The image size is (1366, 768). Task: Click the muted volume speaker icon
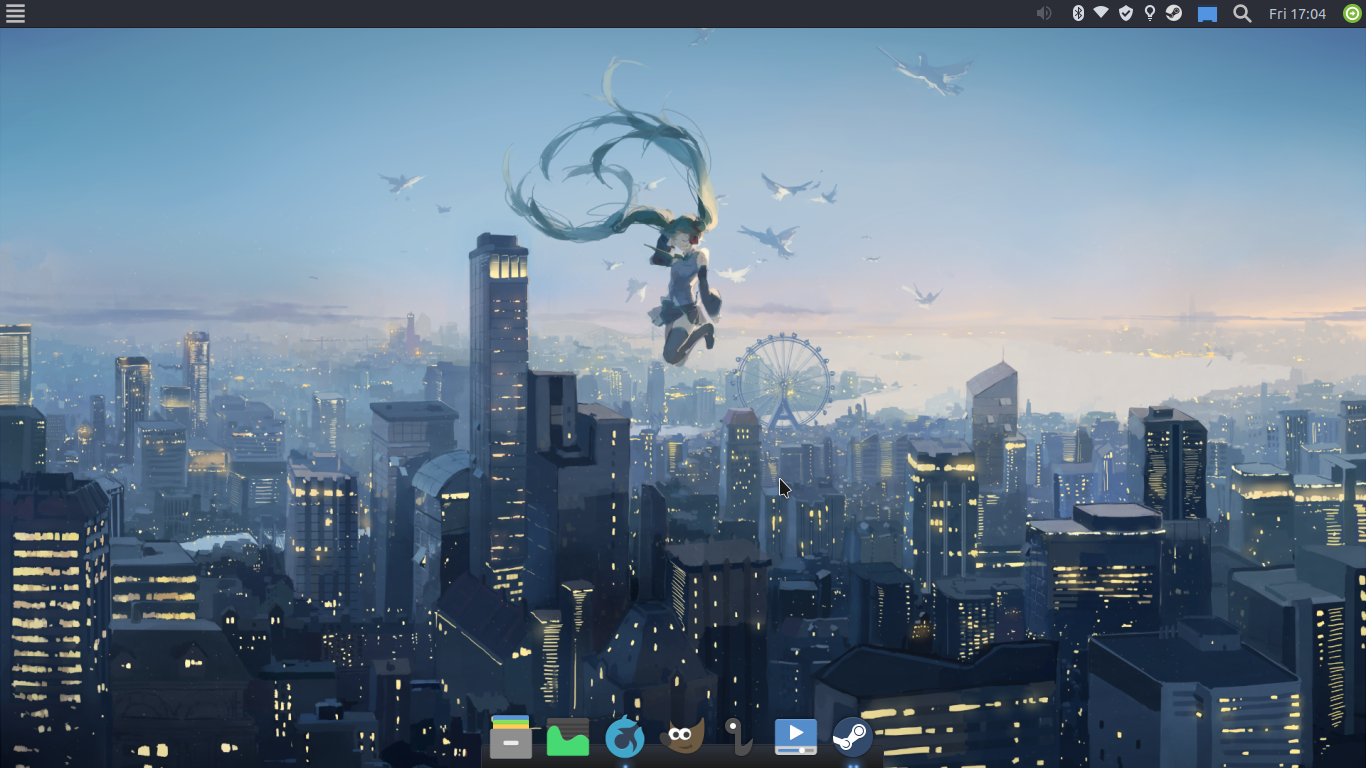1044,13
